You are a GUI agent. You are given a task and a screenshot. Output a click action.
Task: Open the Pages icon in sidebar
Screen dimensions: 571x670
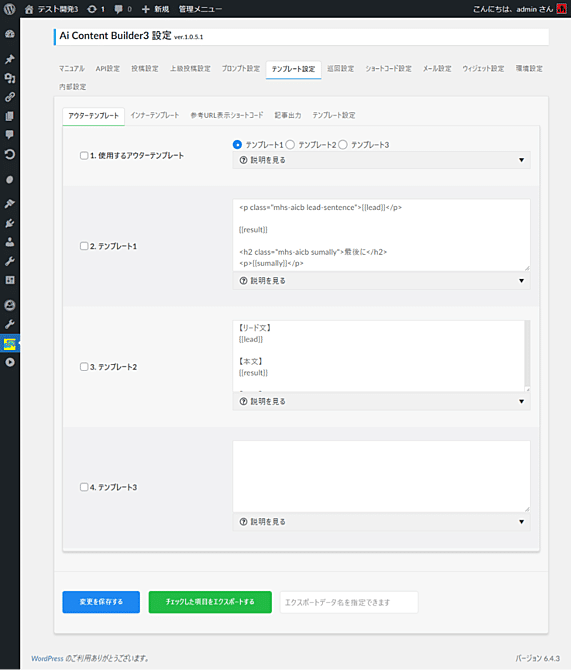point(10,116)
